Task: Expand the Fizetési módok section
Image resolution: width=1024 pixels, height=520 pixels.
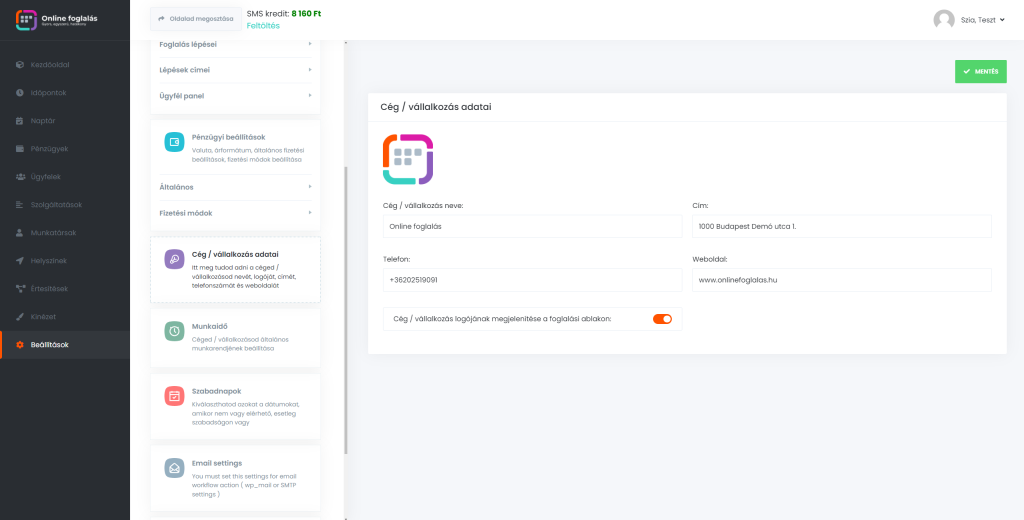Action: pyautogui.click(x=235, y=213)
